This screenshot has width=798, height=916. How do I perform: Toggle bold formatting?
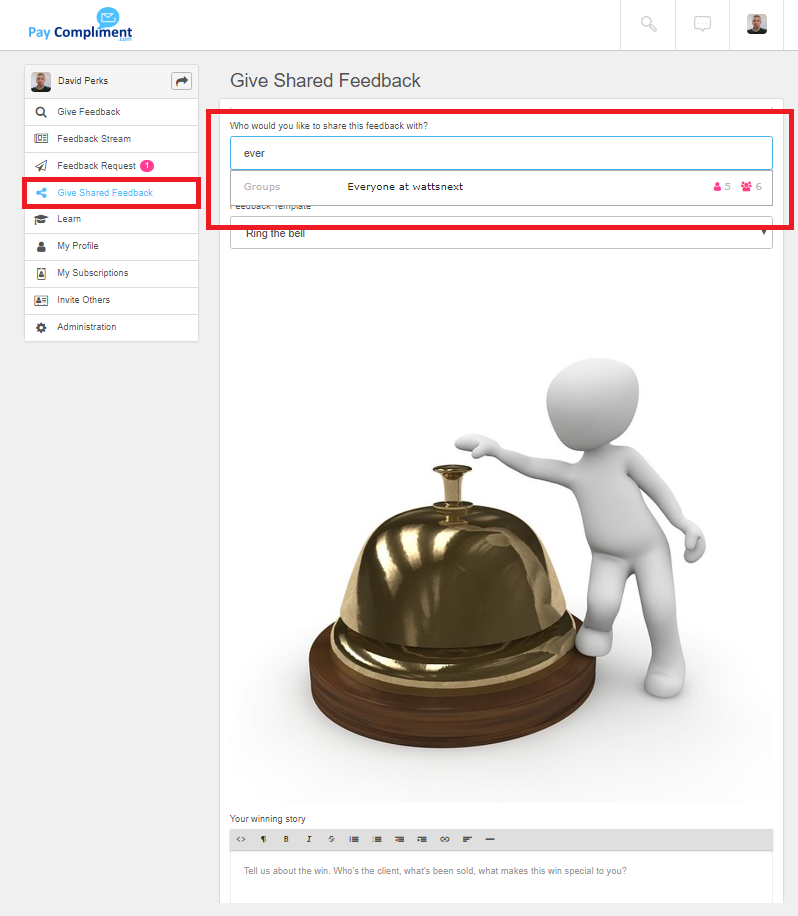pos(286,839)
